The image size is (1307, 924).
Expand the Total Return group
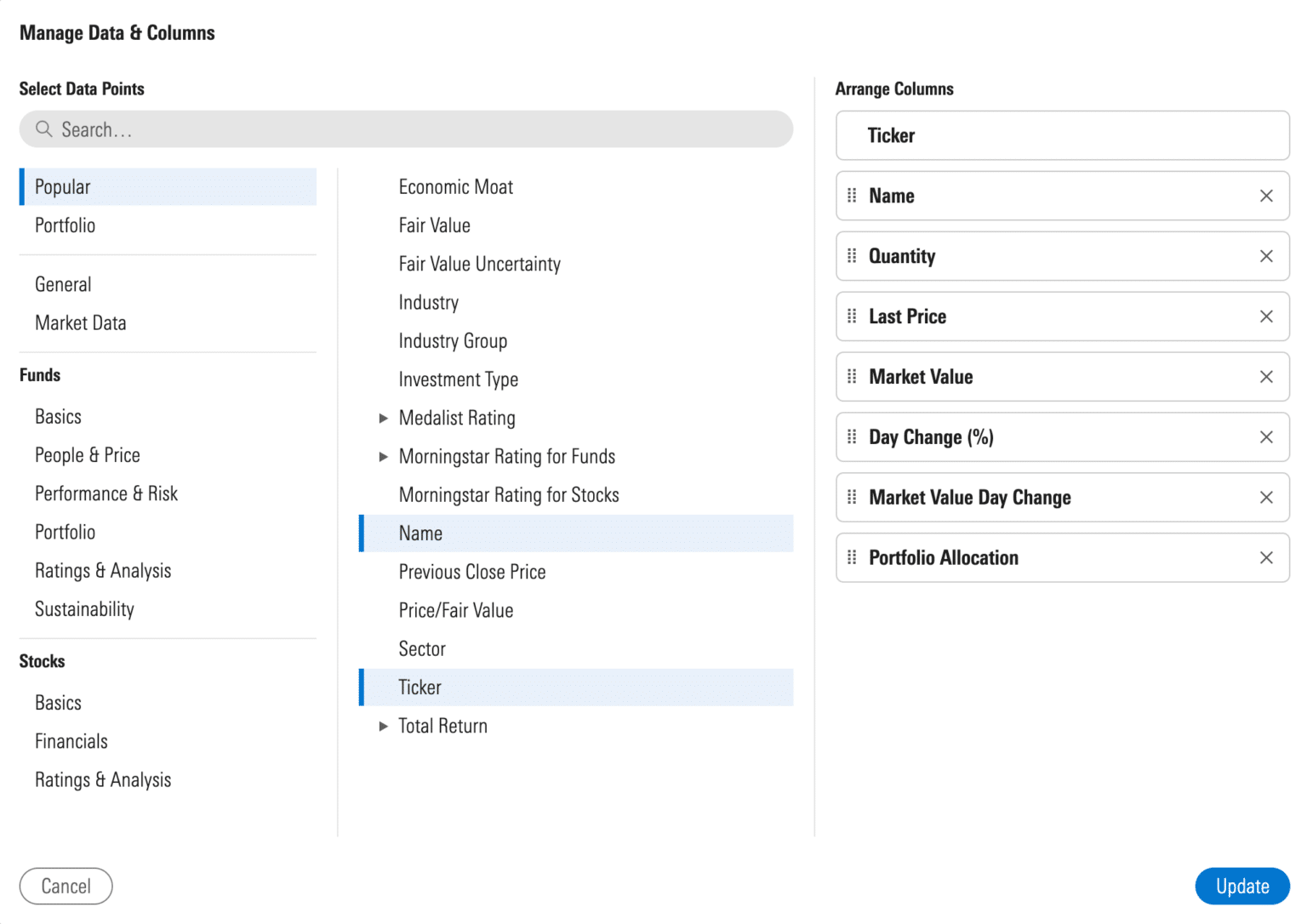click(384, 726)
